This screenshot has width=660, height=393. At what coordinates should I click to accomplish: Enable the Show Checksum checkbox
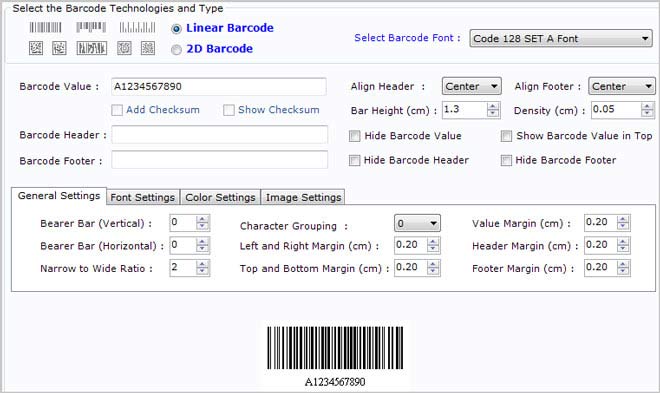pos(229,110)
